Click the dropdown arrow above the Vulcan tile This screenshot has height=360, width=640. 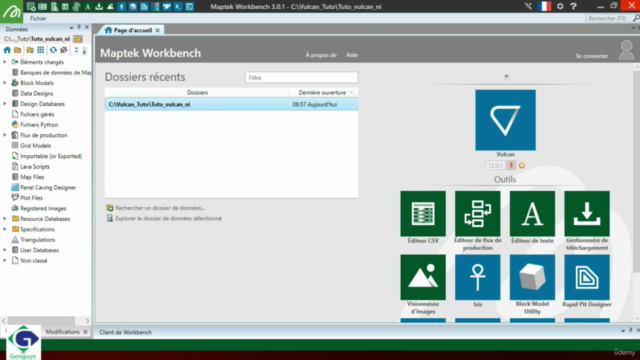(506, 76)
